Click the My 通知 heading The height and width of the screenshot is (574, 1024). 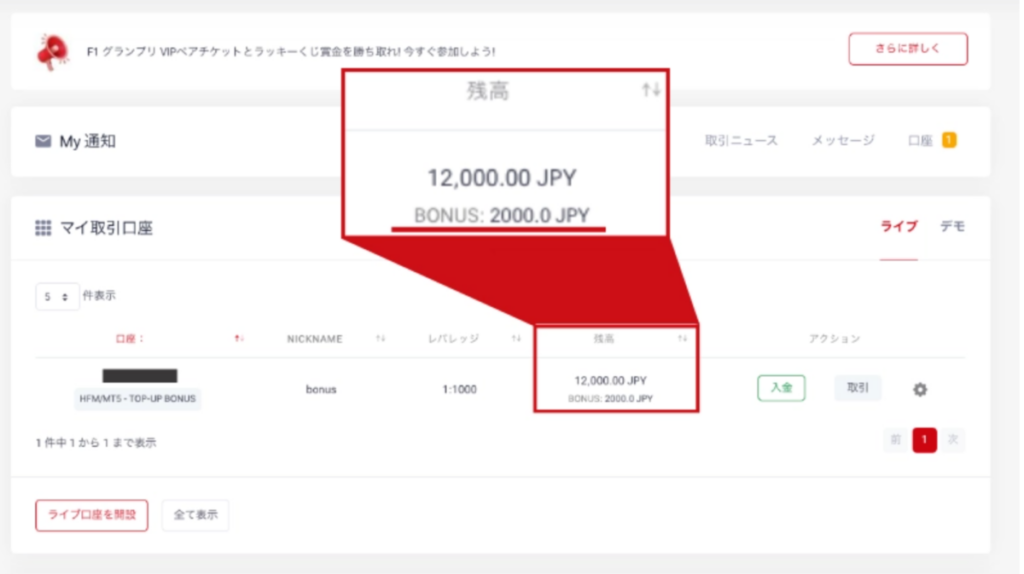[88, 141]
